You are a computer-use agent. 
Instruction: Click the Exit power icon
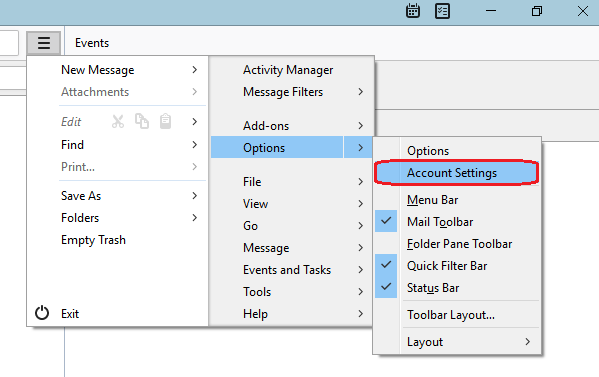pyautogui.click(x=42, y=313)
